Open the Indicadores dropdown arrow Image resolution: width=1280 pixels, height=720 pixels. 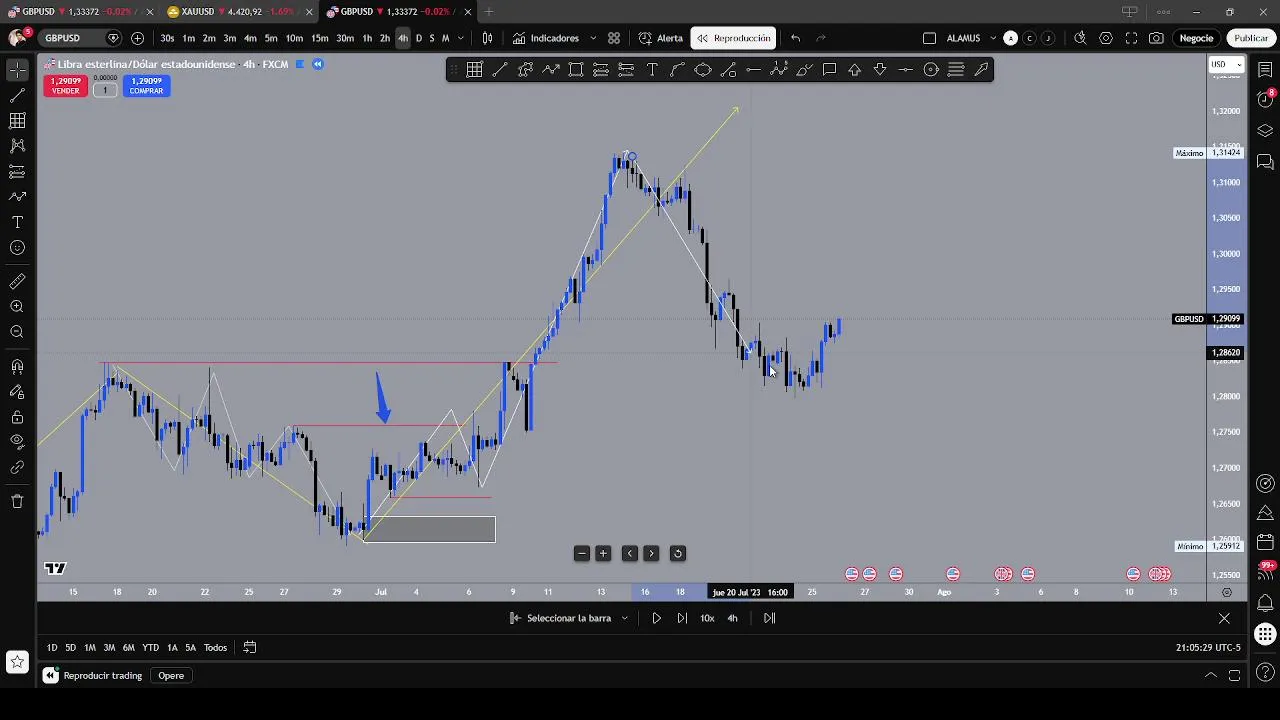point(593,38)
